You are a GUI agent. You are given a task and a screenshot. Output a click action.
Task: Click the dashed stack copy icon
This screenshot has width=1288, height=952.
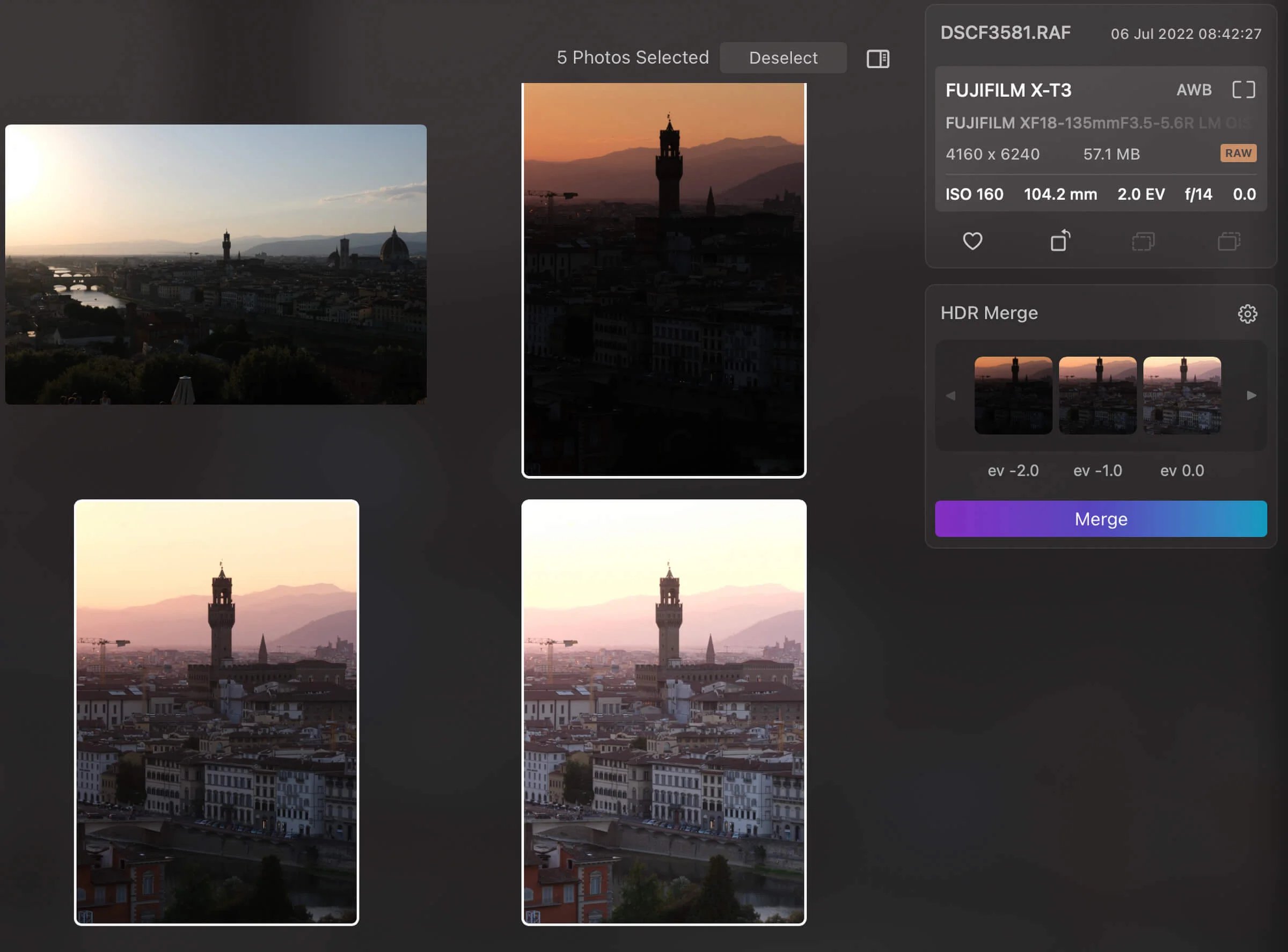click(x=1143, y=241)
